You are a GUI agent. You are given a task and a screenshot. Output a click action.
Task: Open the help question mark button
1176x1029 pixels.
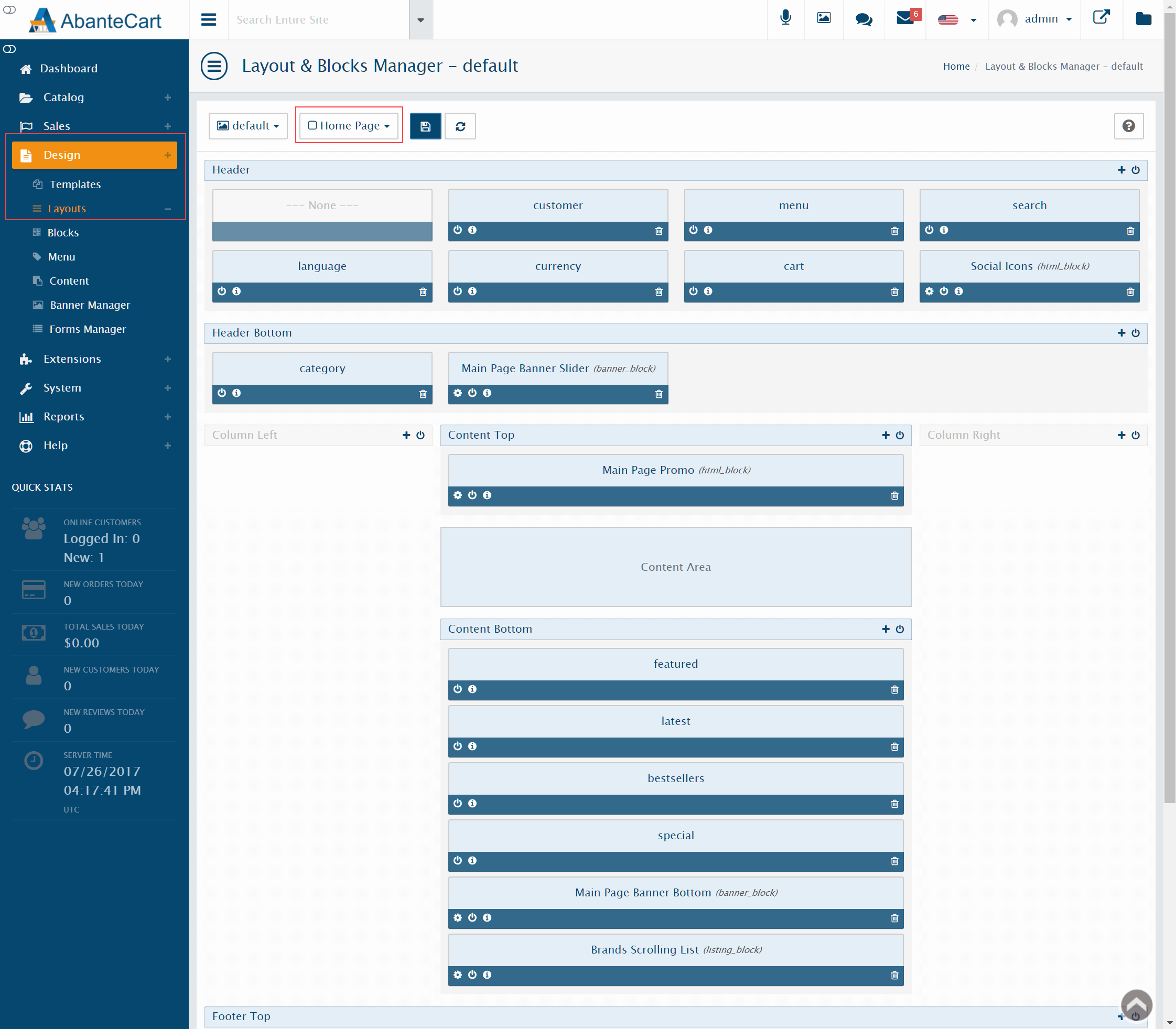[1128, 126]
